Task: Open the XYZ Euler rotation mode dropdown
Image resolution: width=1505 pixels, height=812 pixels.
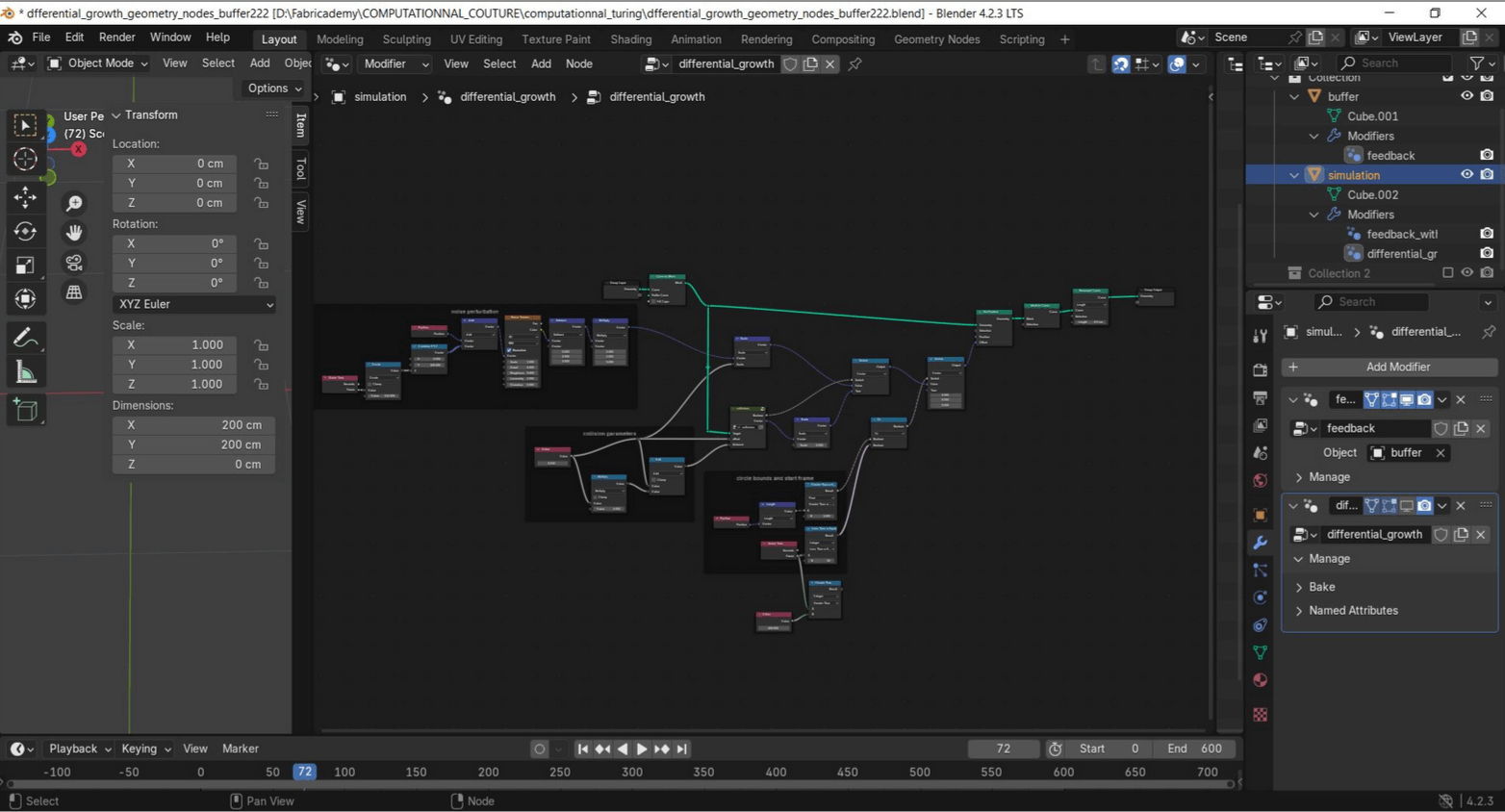Action: pos(193,304)
